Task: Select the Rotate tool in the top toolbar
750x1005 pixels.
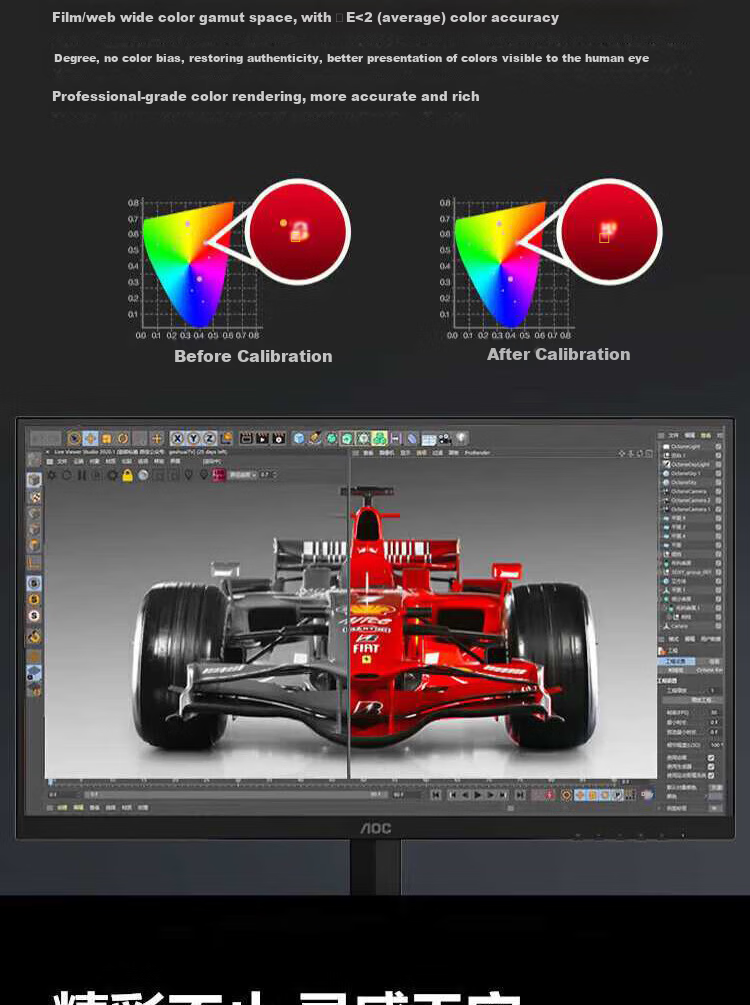Action: pos(122,438)
